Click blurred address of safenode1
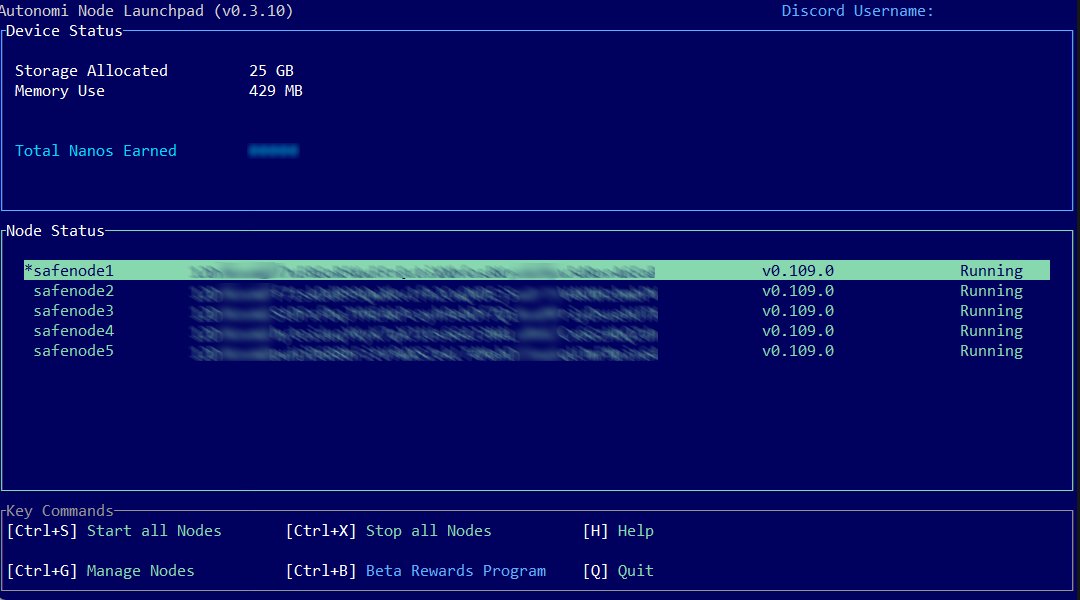Viewport: 1080px width, 600px height. [422, 271]
